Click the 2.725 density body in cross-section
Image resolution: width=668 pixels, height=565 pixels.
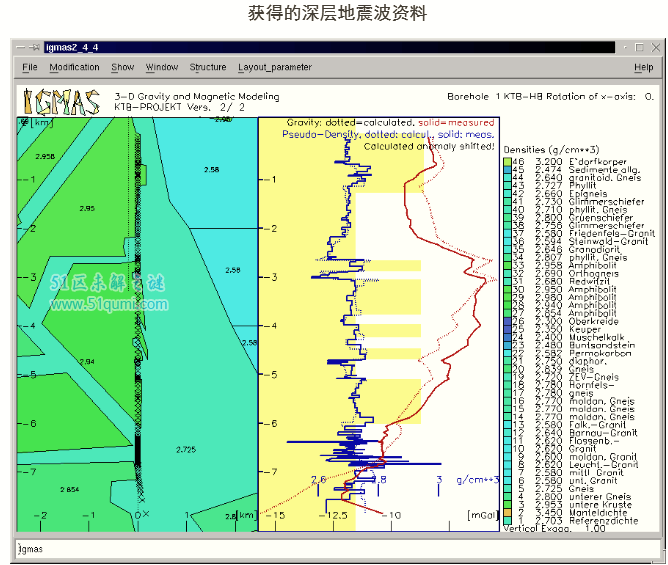point(185,450)
